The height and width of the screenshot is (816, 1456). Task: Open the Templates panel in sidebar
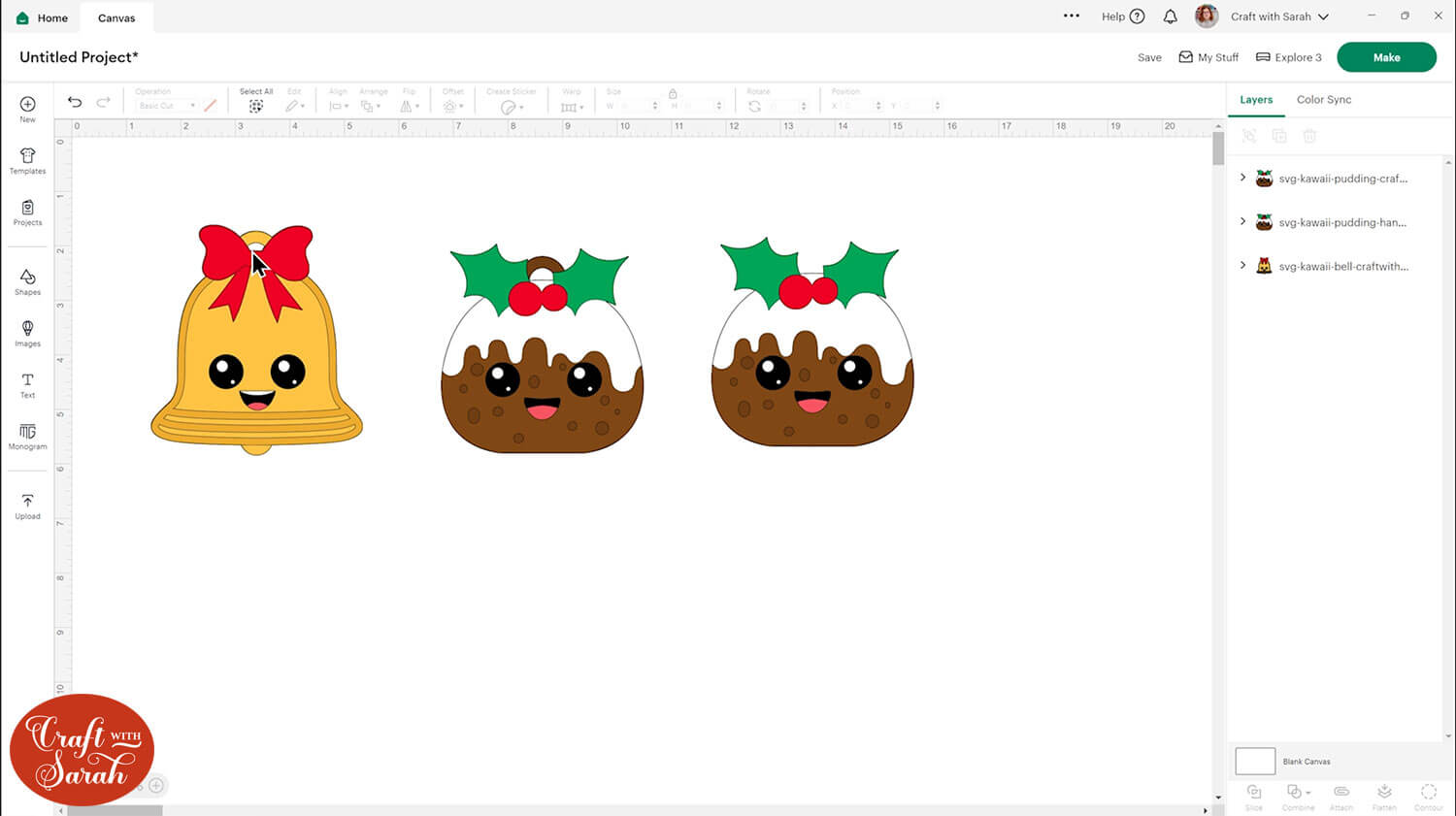[27, 161]
